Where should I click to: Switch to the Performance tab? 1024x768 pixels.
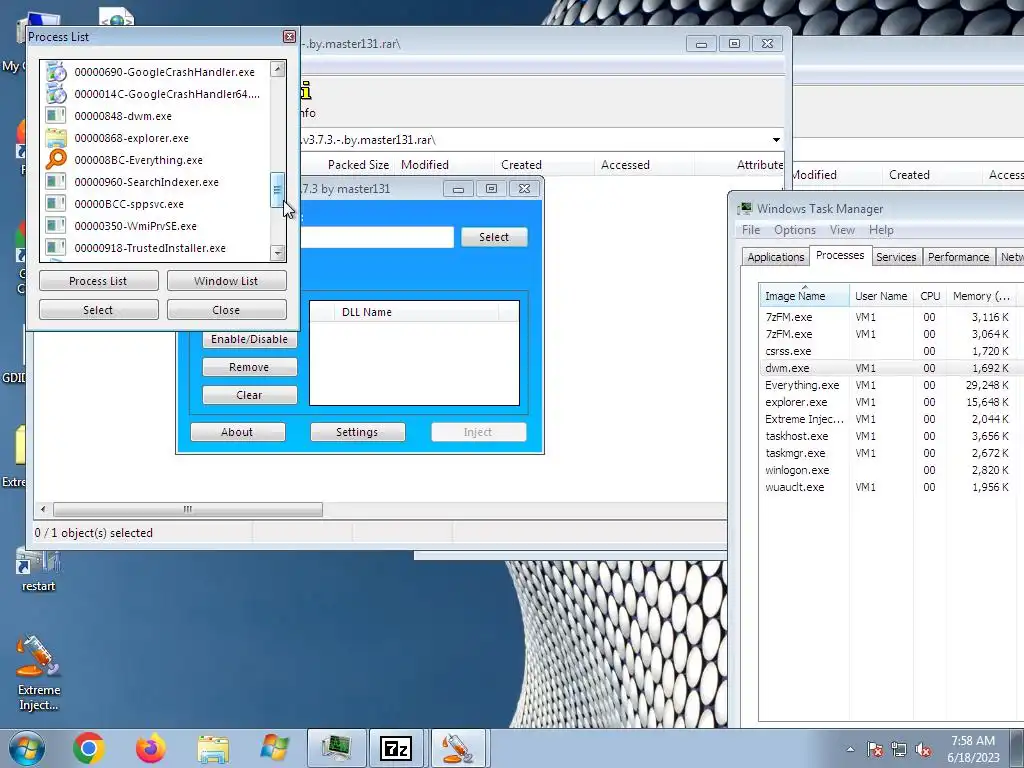pyautogui.click(x=958, y=257)
